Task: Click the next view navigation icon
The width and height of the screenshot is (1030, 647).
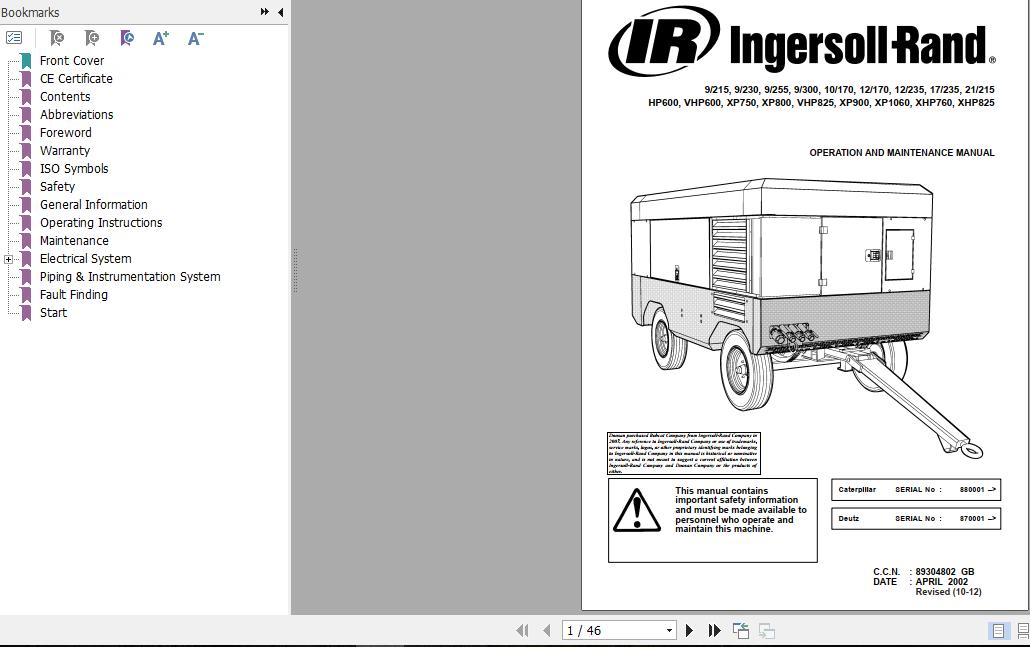Action: pos(767,631)
